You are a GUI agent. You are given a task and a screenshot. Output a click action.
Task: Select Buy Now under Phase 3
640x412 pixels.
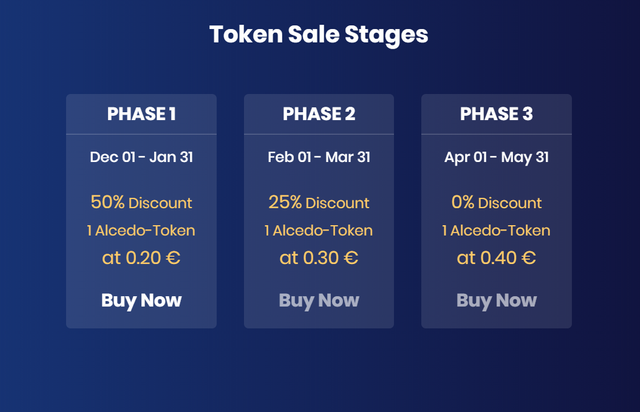point(496,300)
